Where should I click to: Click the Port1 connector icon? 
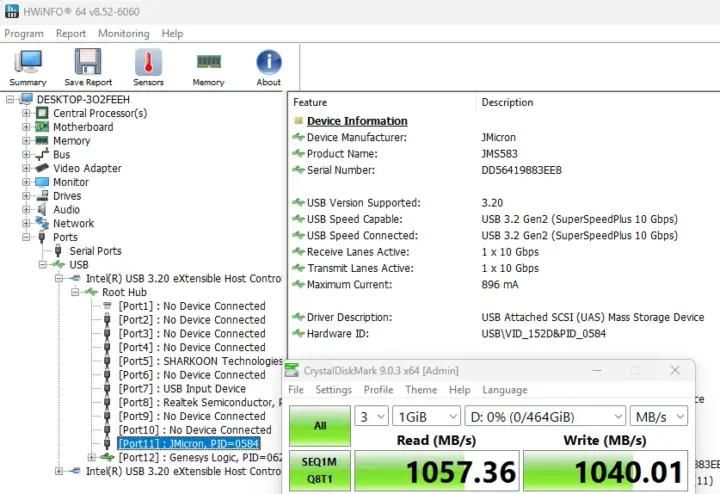pos(107,305)
